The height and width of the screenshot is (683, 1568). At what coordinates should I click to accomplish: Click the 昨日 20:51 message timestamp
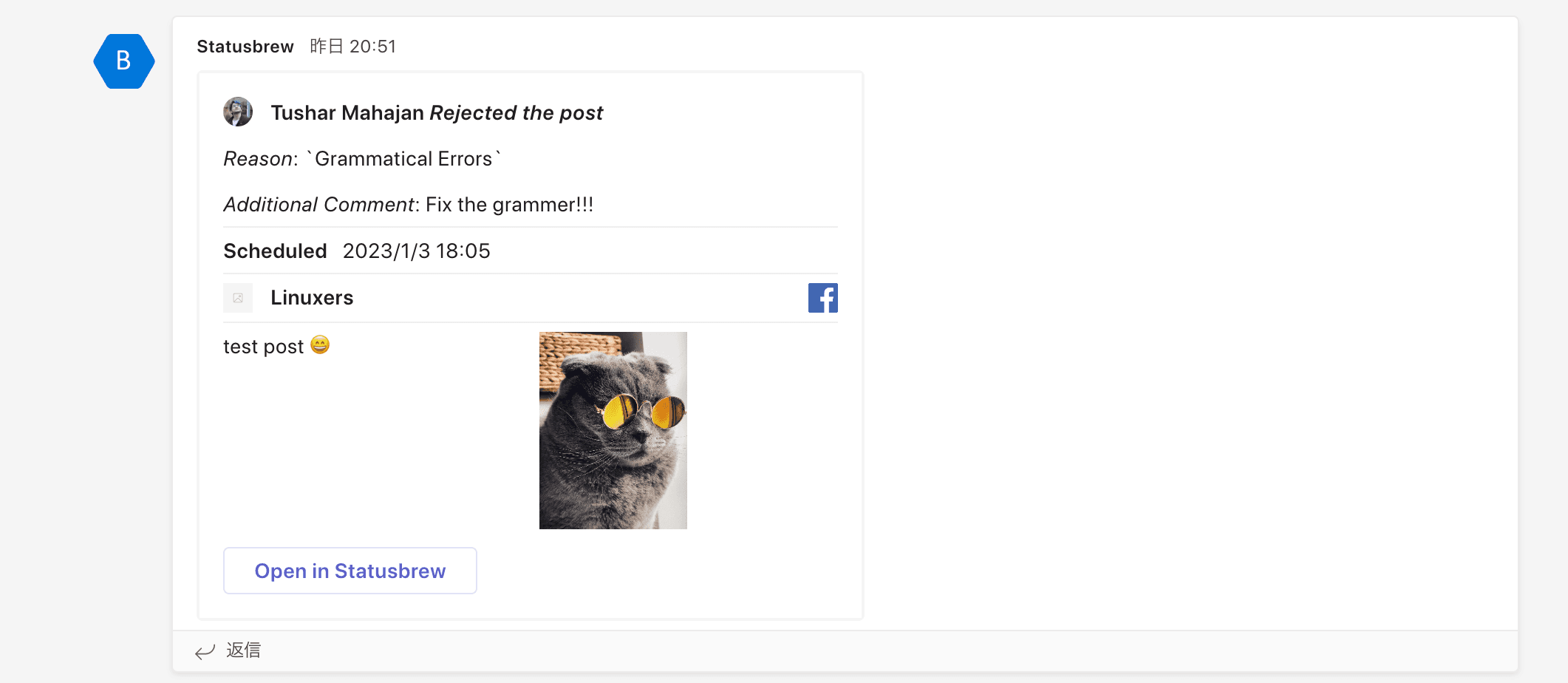click(353, 47)
